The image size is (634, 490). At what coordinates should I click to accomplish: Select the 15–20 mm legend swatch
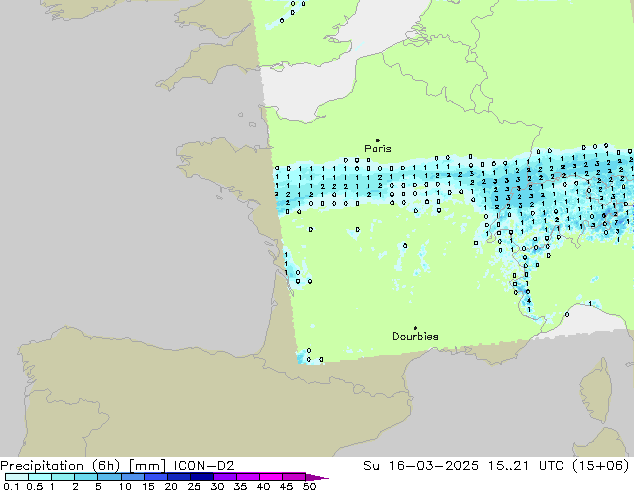pos(155,477)
